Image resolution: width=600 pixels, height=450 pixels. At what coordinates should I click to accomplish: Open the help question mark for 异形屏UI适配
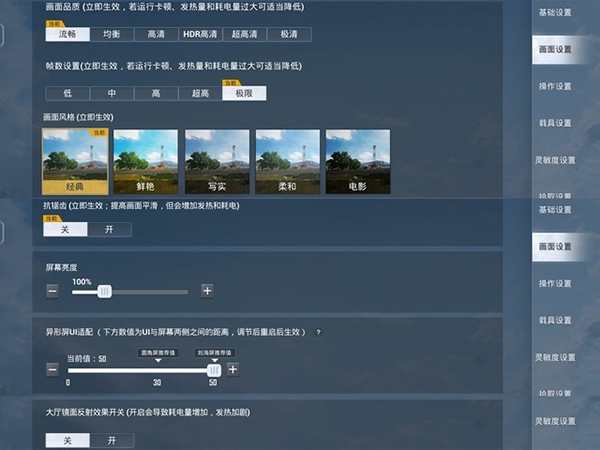(318, 332)
